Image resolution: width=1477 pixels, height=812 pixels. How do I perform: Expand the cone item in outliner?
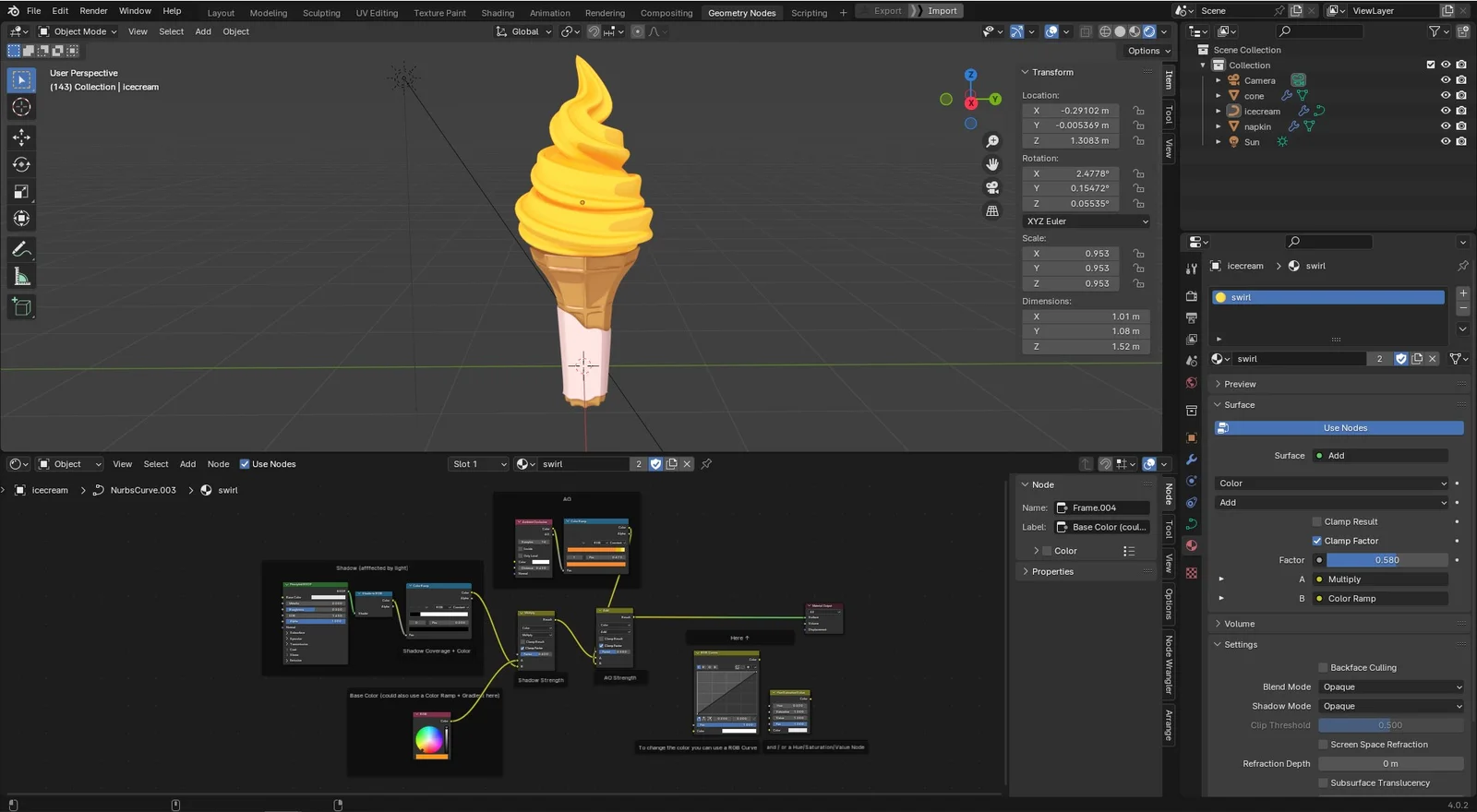[x=1219, y=96]
